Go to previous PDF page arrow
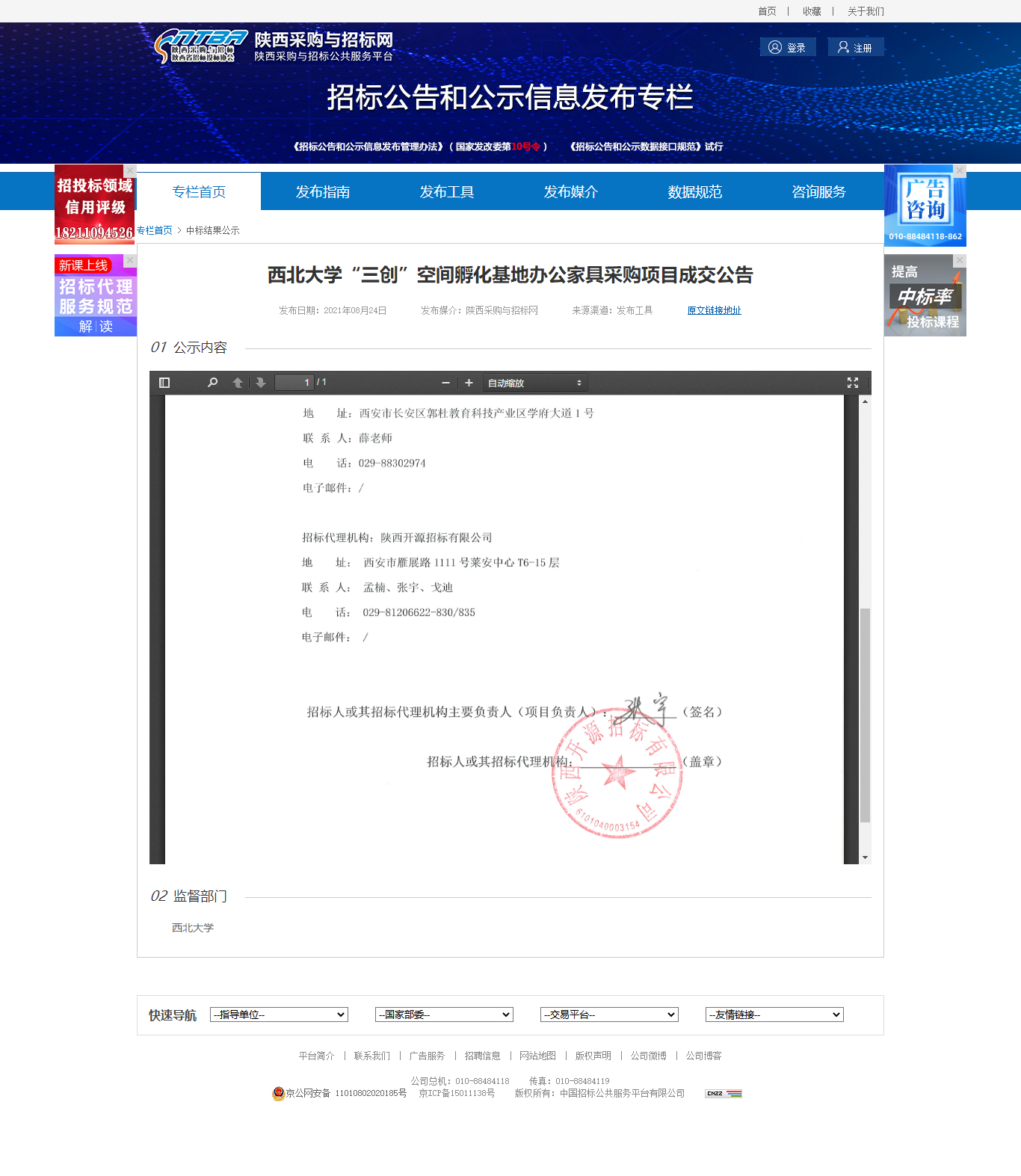1021x1176 pixels. coord(238,383)
